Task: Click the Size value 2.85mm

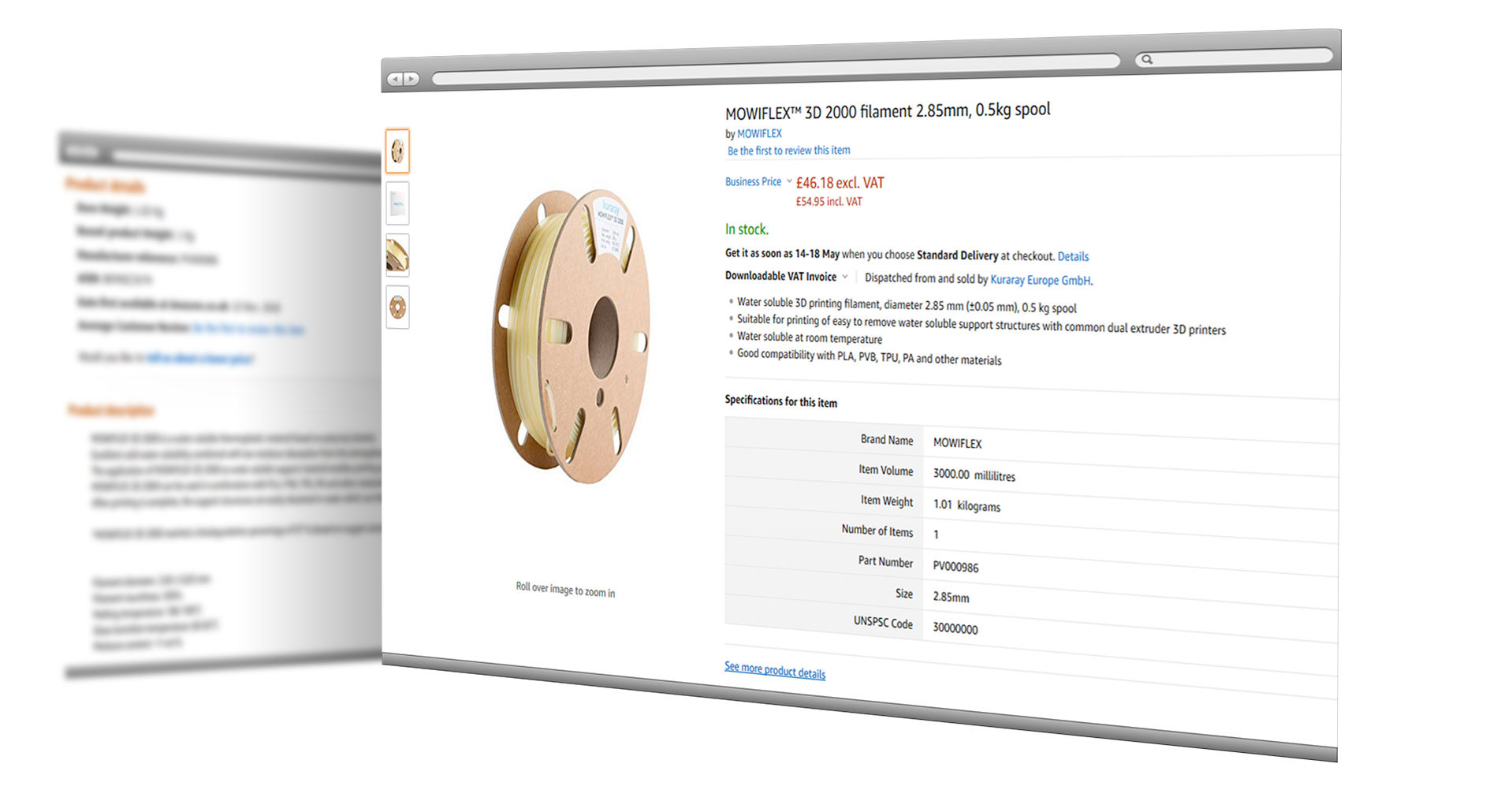Action: [951, 598]
